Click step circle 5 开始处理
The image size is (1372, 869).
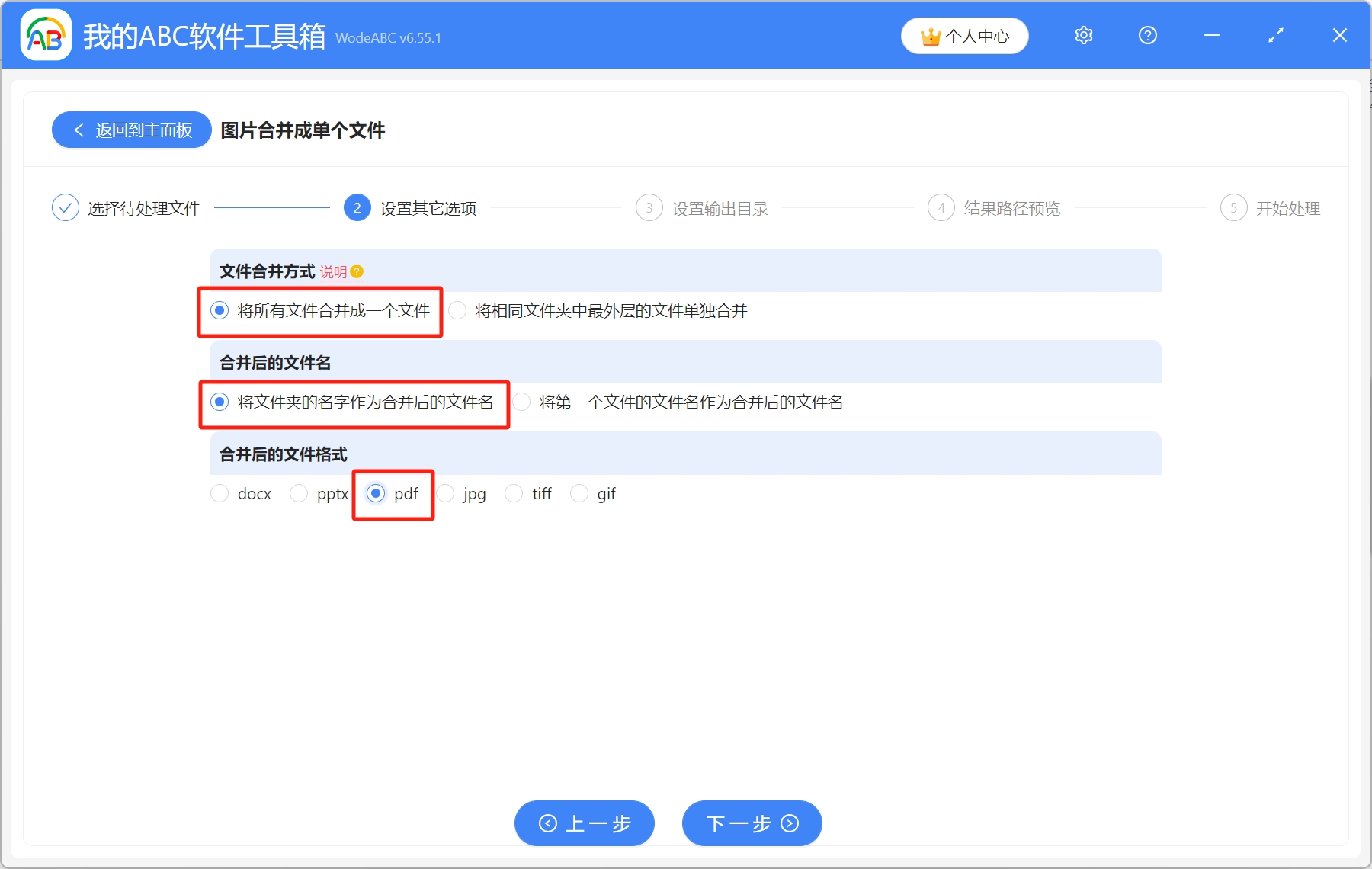[x=1234, y=207]
